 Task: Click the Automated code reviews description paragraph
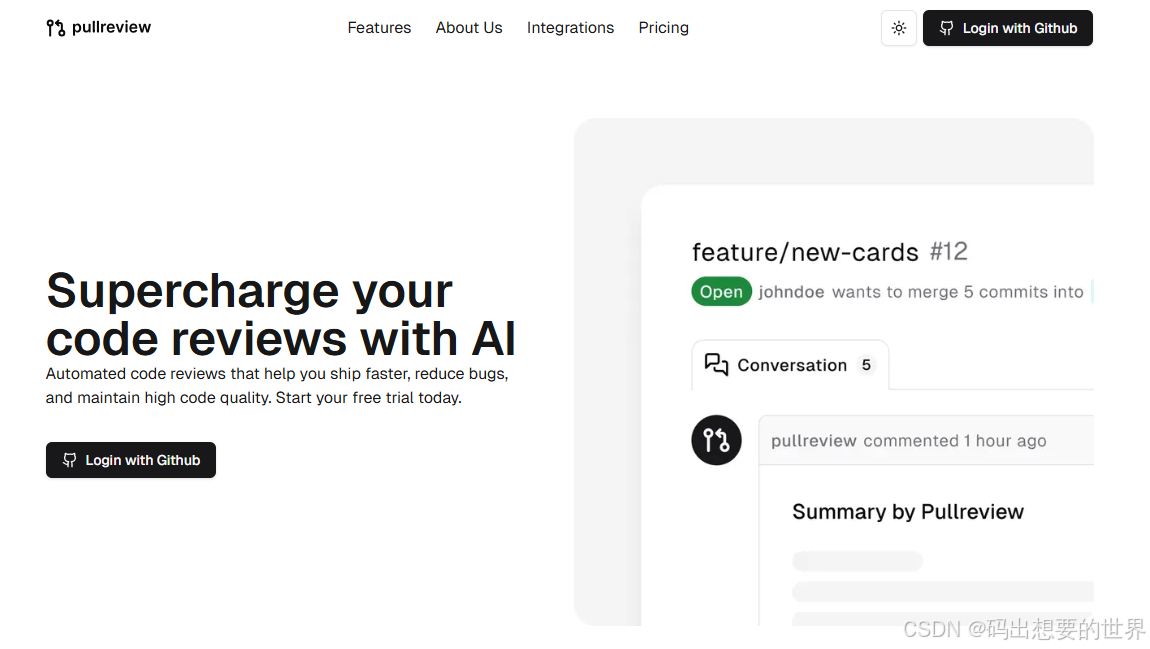pyautogui.click(x=277, y=386)
